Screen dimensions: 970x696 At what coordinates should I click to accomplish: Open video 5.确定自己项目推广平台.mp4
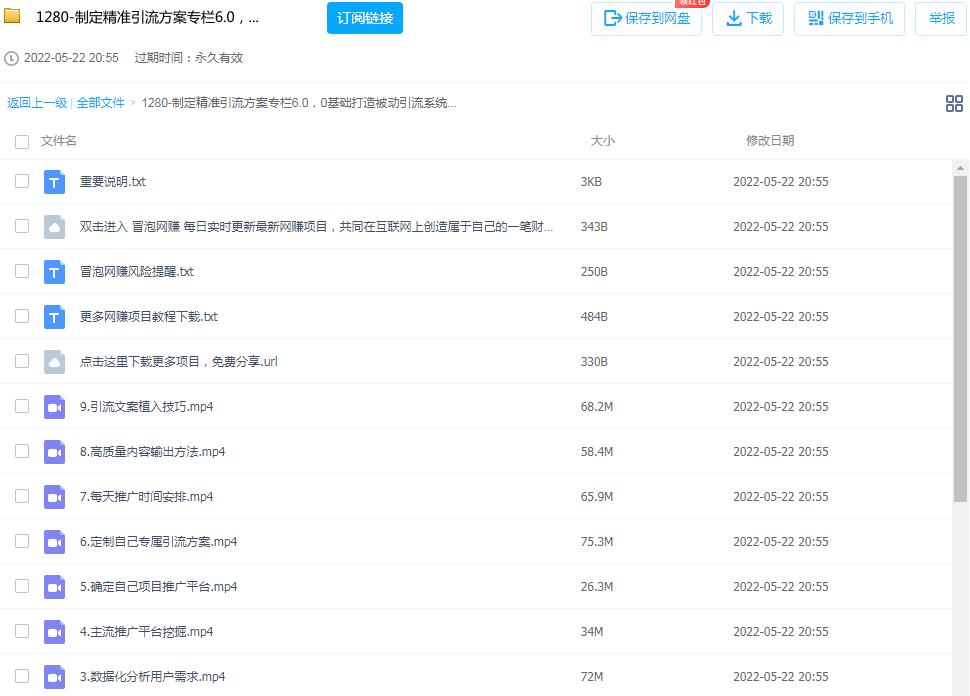(x=158, y=587)
